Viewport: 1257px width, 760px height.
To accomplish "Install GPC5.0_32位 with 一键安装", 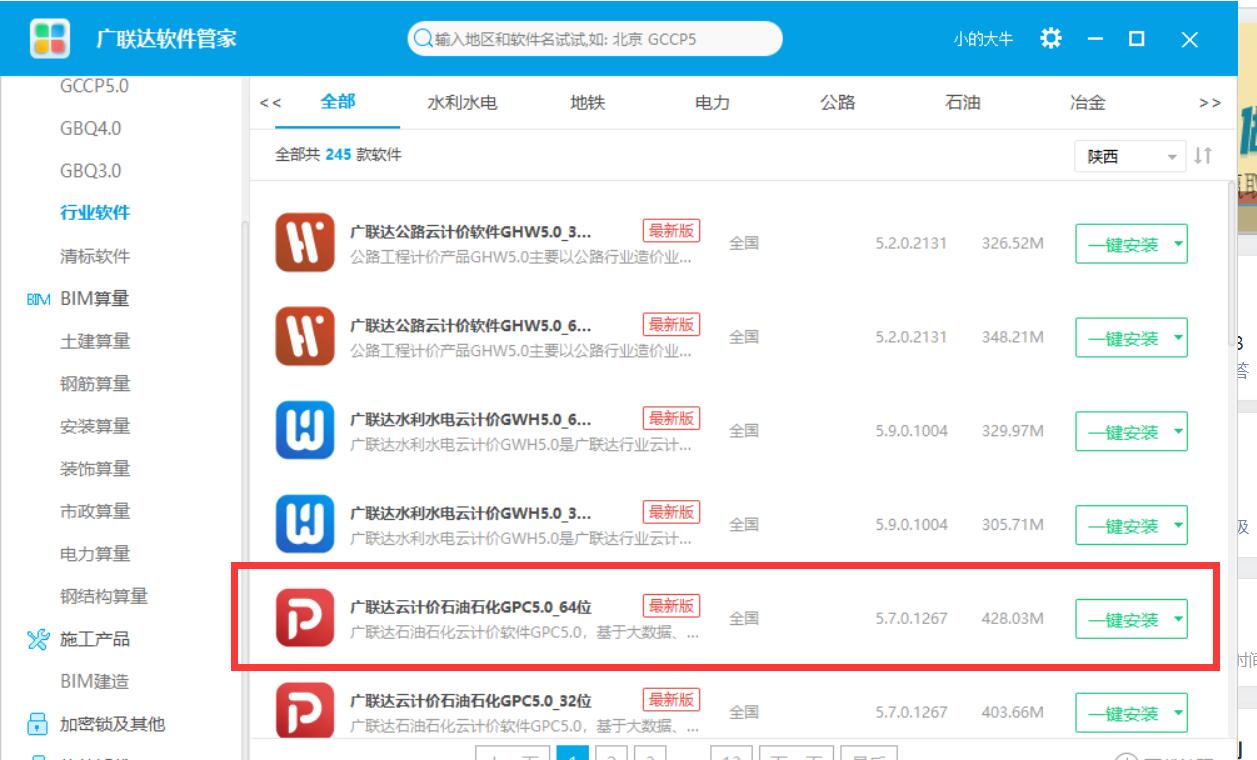I will click(1122, 713).
